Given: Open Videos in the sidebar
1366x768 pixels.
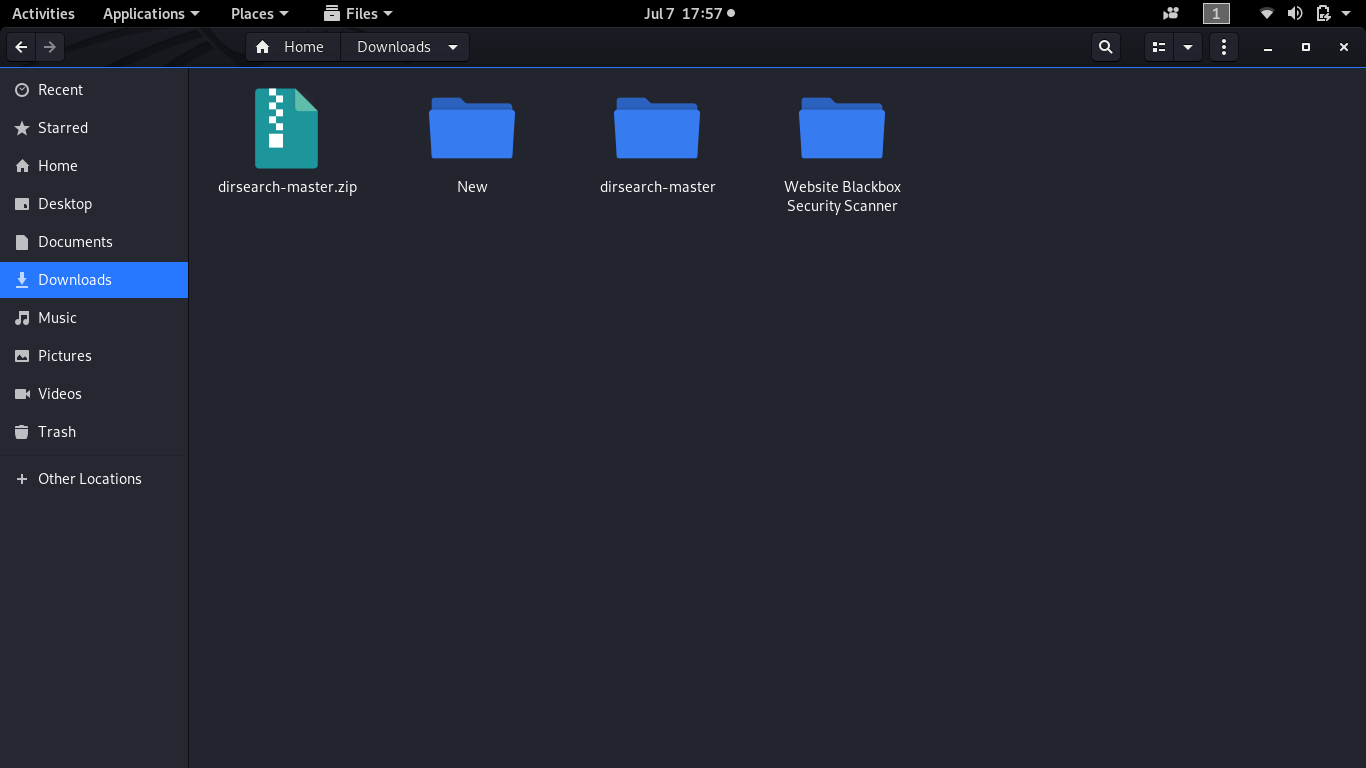Looking at the screenshot, I should click(x=94, y=394).
